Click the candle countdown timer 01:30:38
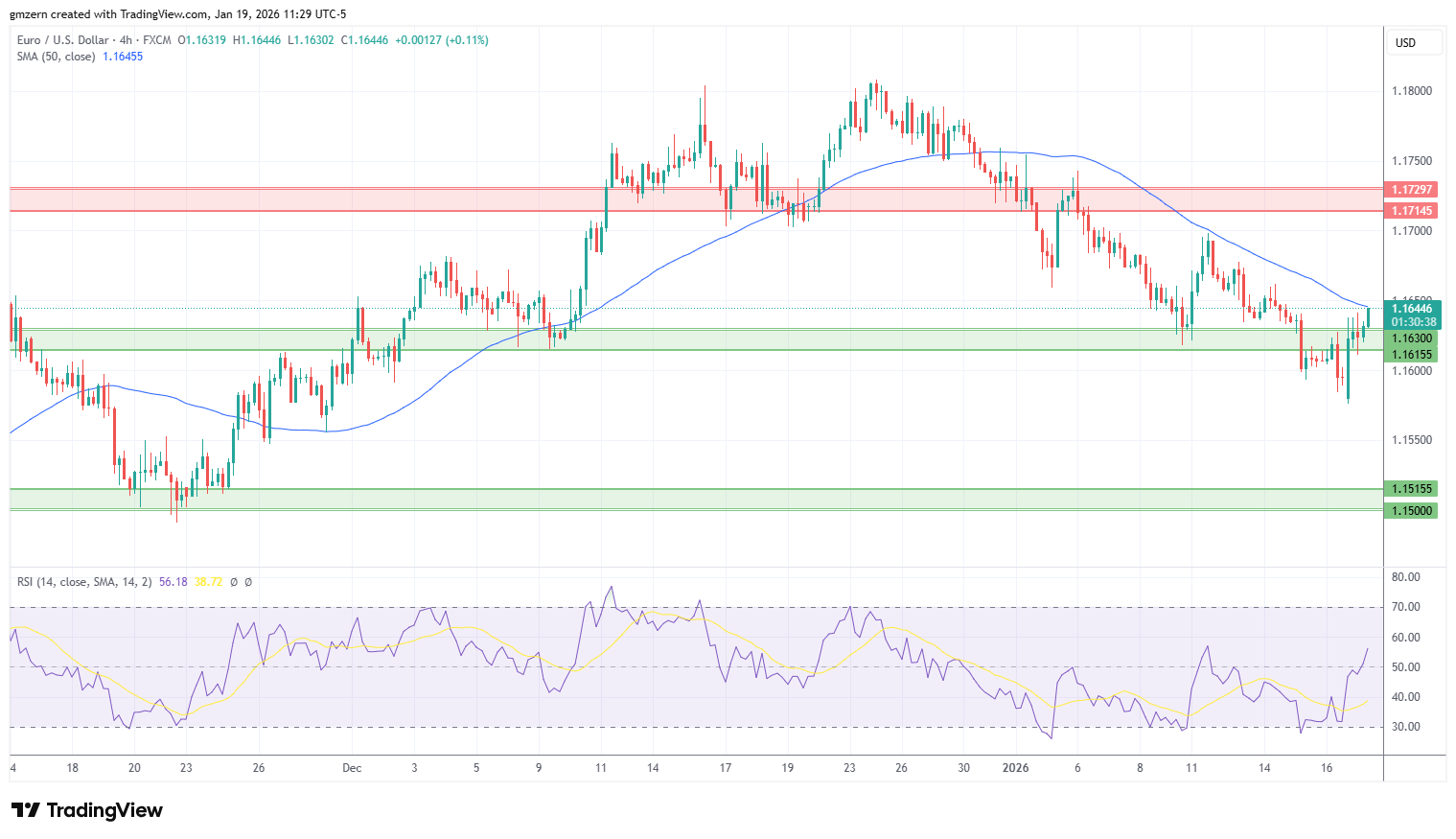 (1412, 322)
